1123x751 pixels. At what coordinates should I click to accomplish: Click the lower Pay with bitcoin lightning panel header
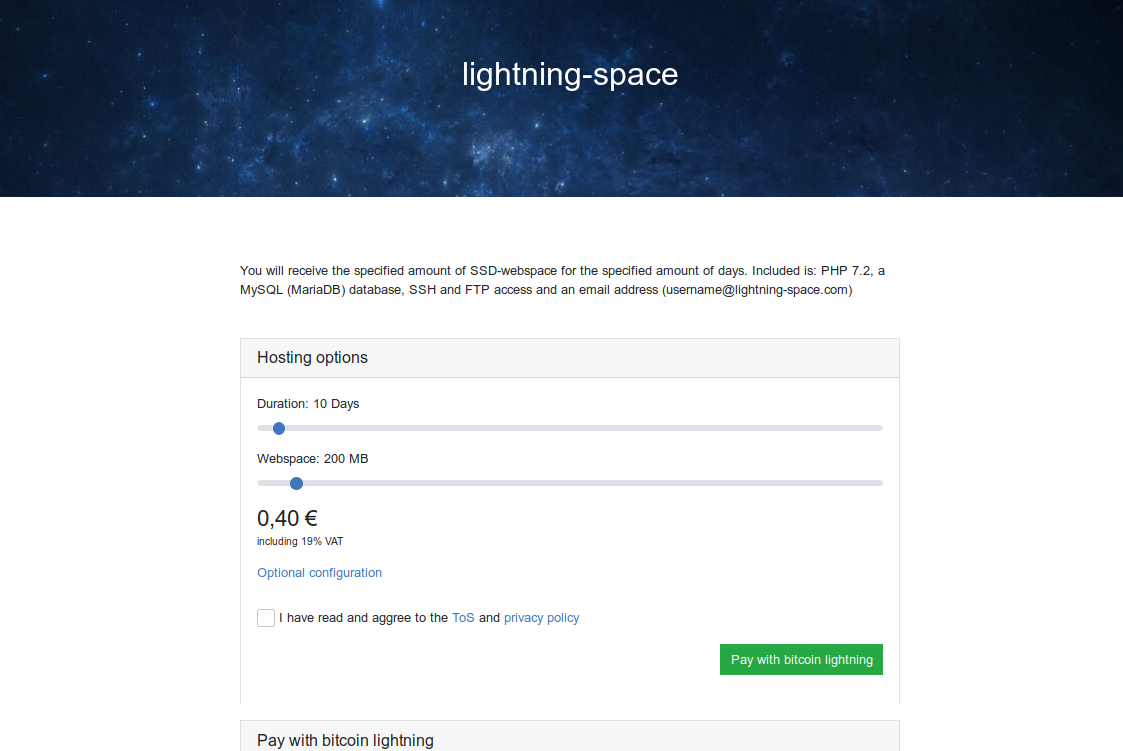[x=570, y=737]
